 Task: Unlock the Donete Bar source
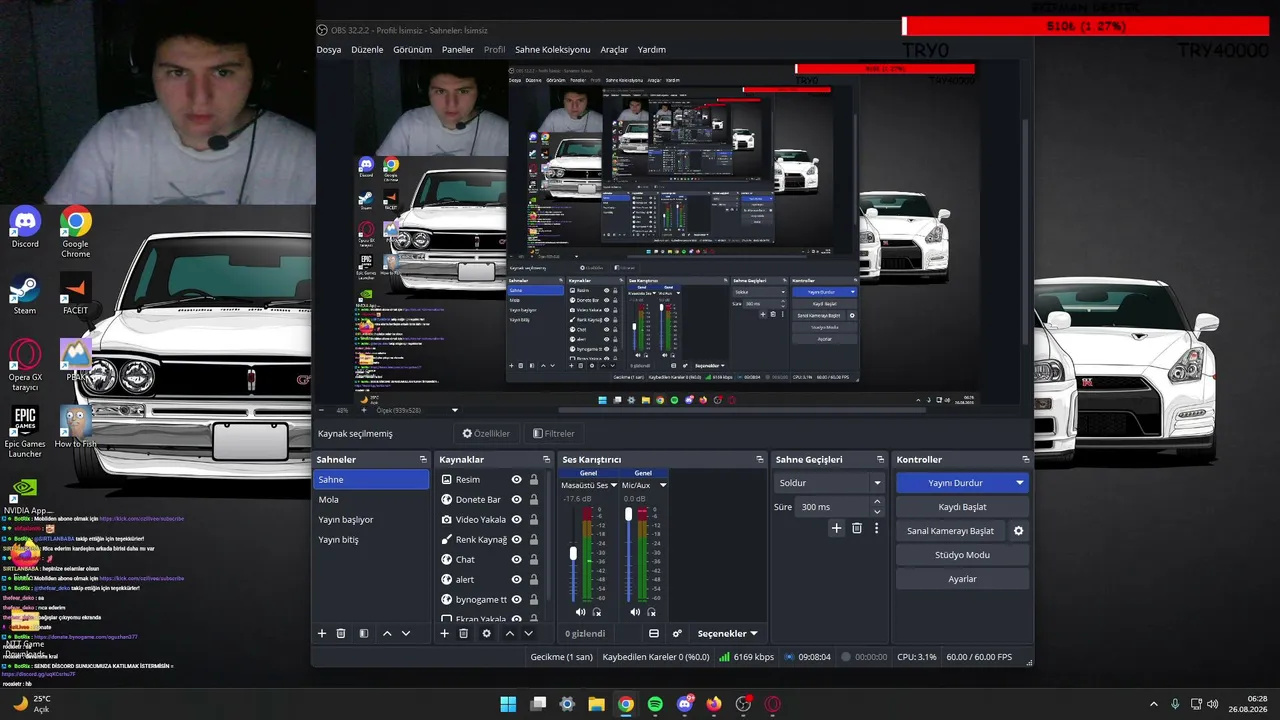pyautogui.click(x=534, y=500)
